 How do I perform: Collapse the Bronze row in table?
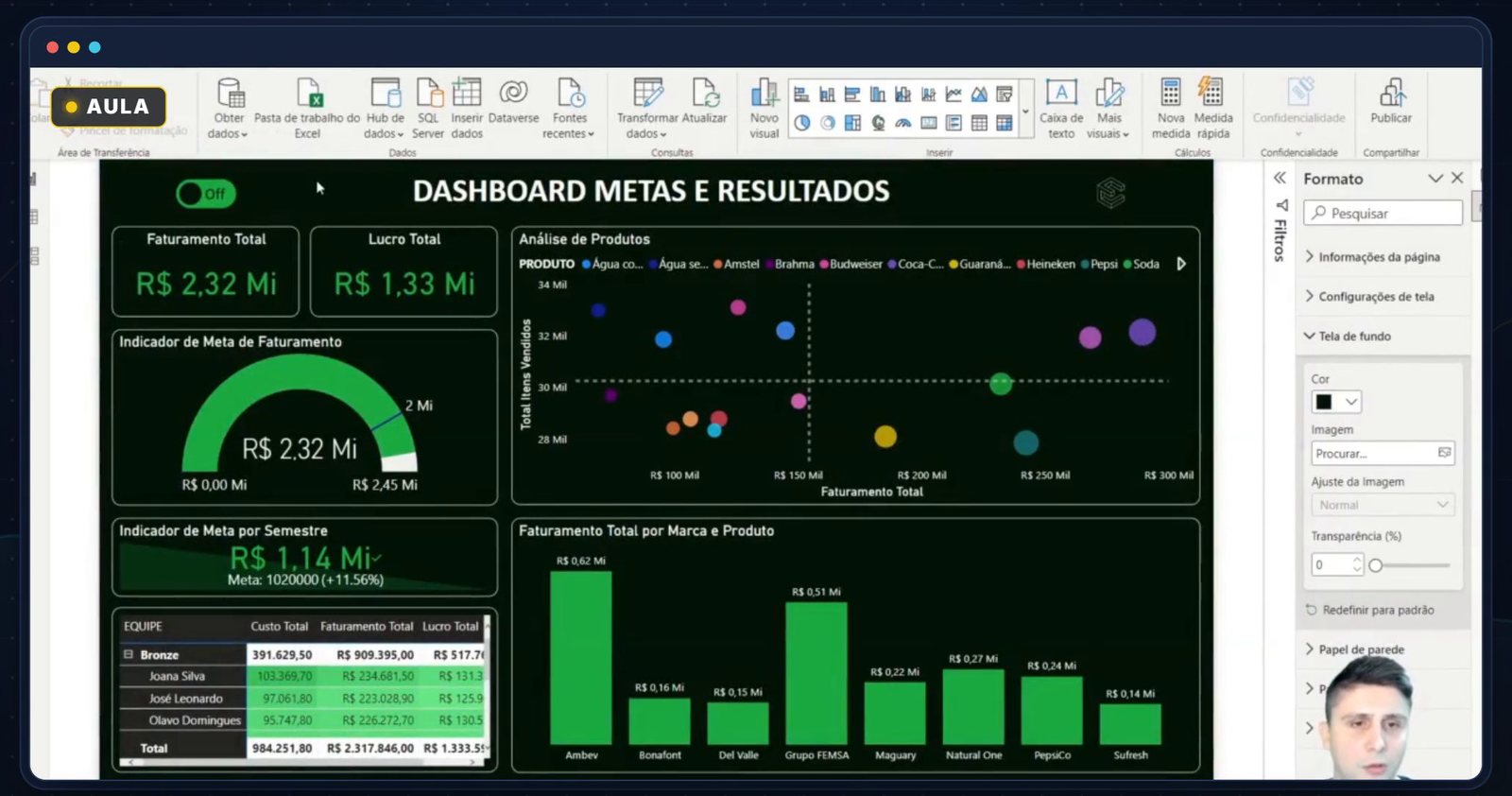(129, 654)
